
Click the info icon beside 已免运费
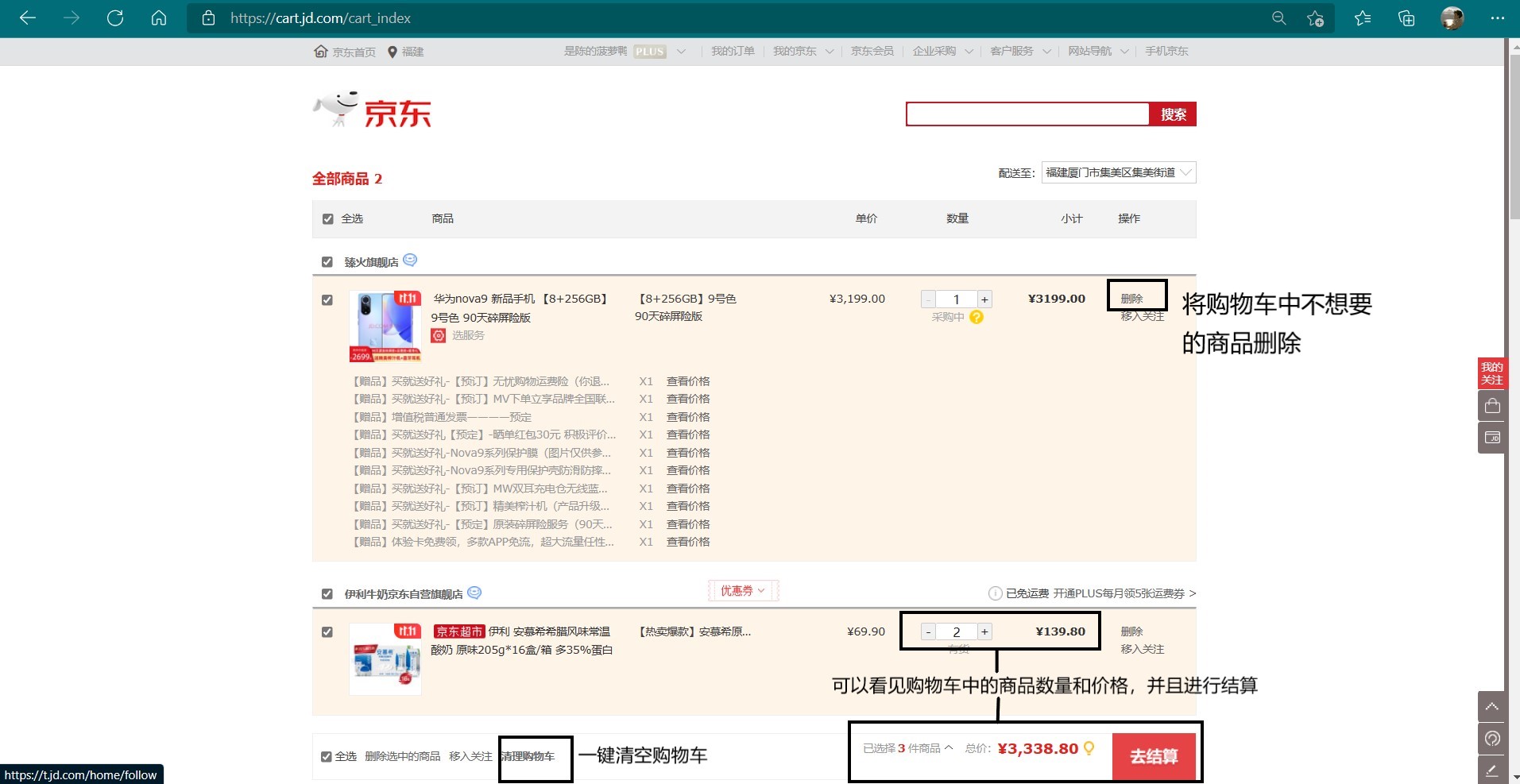tap(995, 593)
